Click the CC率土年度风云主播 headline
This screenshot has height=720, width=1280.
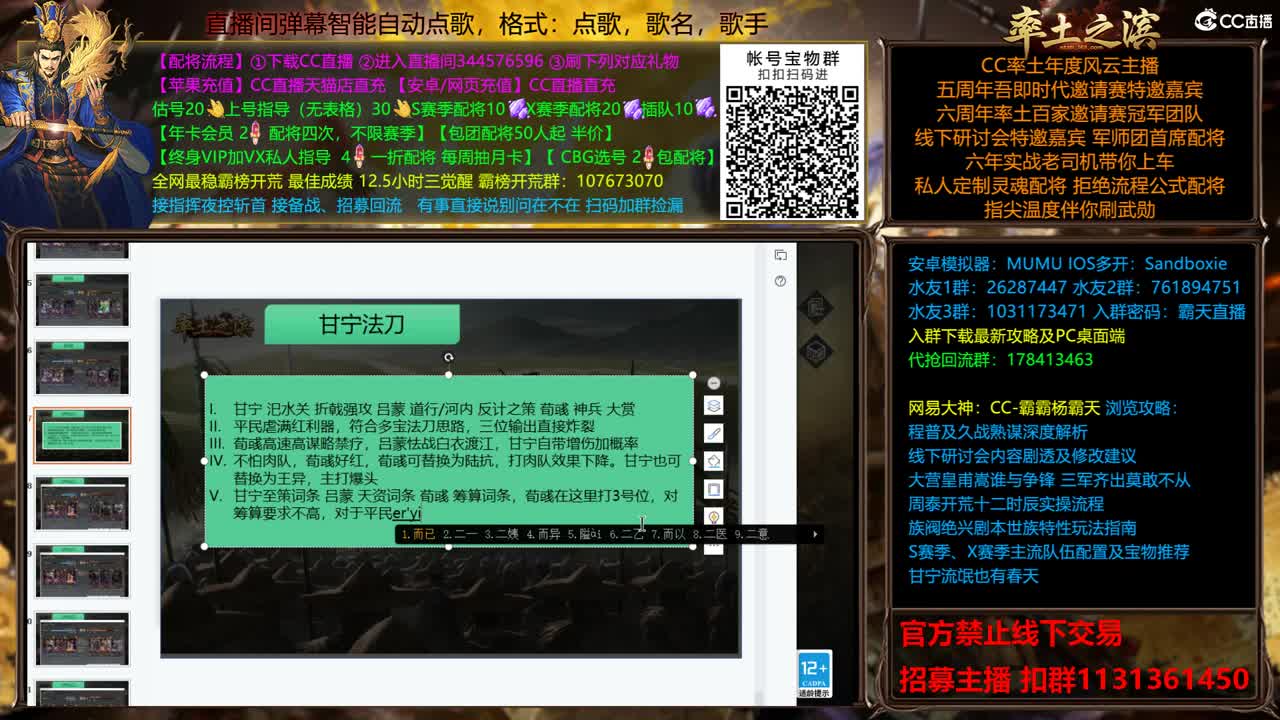[1069, 66]
